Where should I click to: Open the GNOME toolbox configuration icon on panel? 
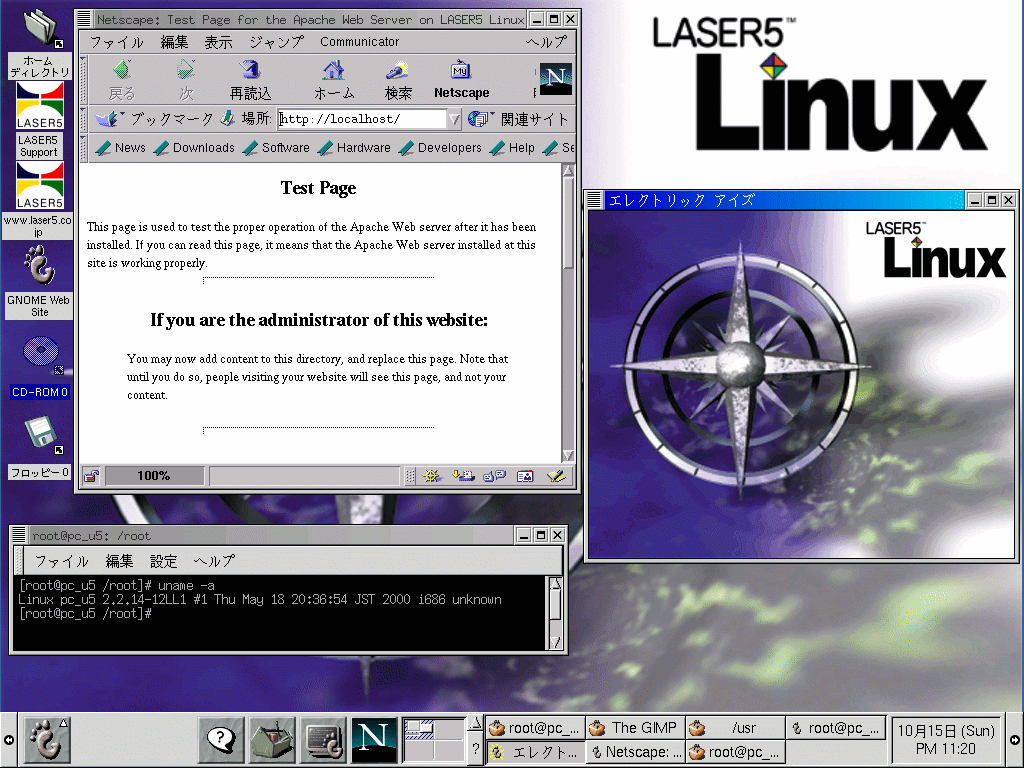(x=272, y=739)
